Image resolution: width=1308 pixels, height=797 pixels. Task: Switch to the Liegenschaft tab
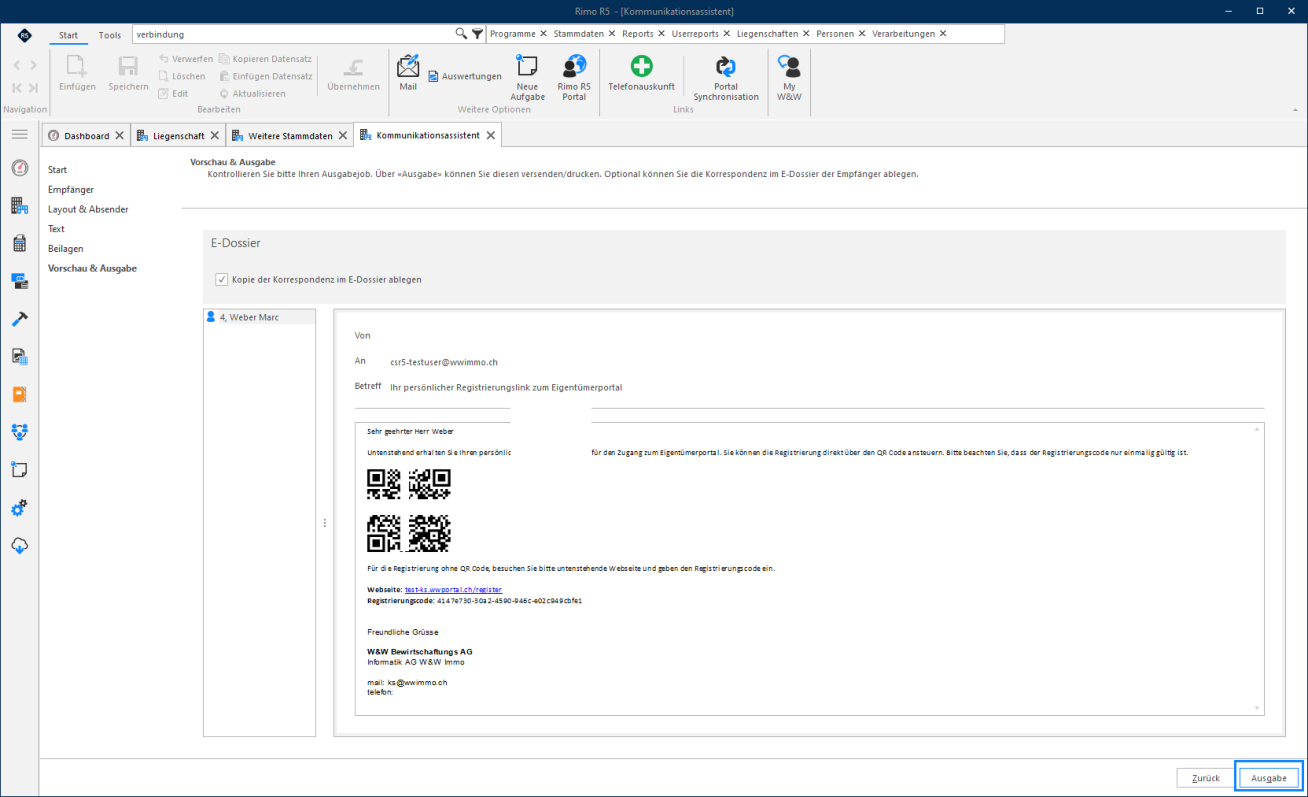178,135
